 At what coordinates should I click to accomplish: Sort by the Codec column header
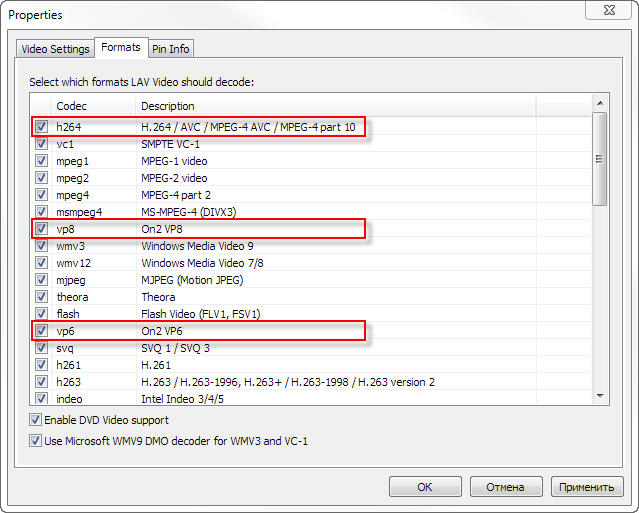92,106
